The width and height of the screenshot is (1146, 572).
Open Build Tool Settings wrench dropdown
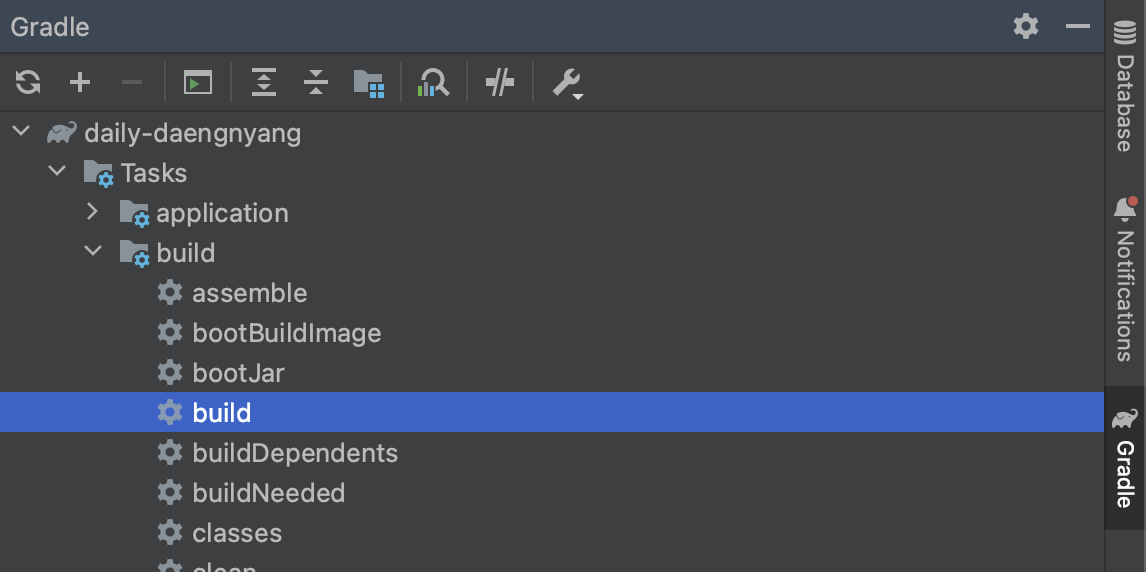point(567,83)
